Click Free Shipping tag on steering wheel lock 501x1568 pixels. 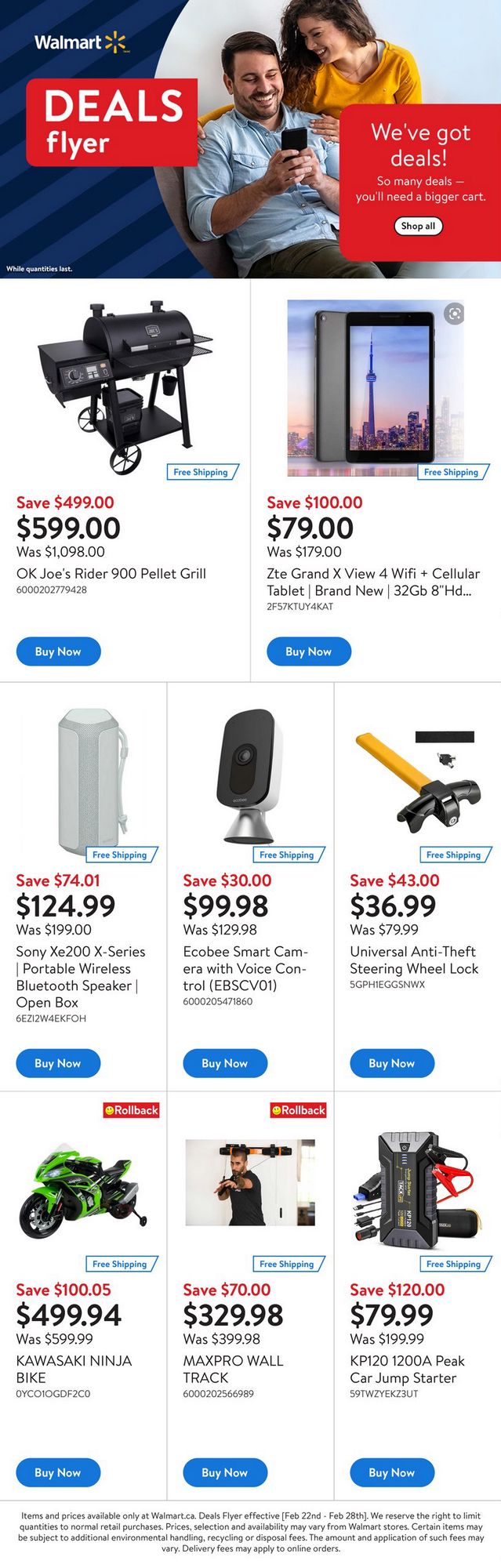454,855
